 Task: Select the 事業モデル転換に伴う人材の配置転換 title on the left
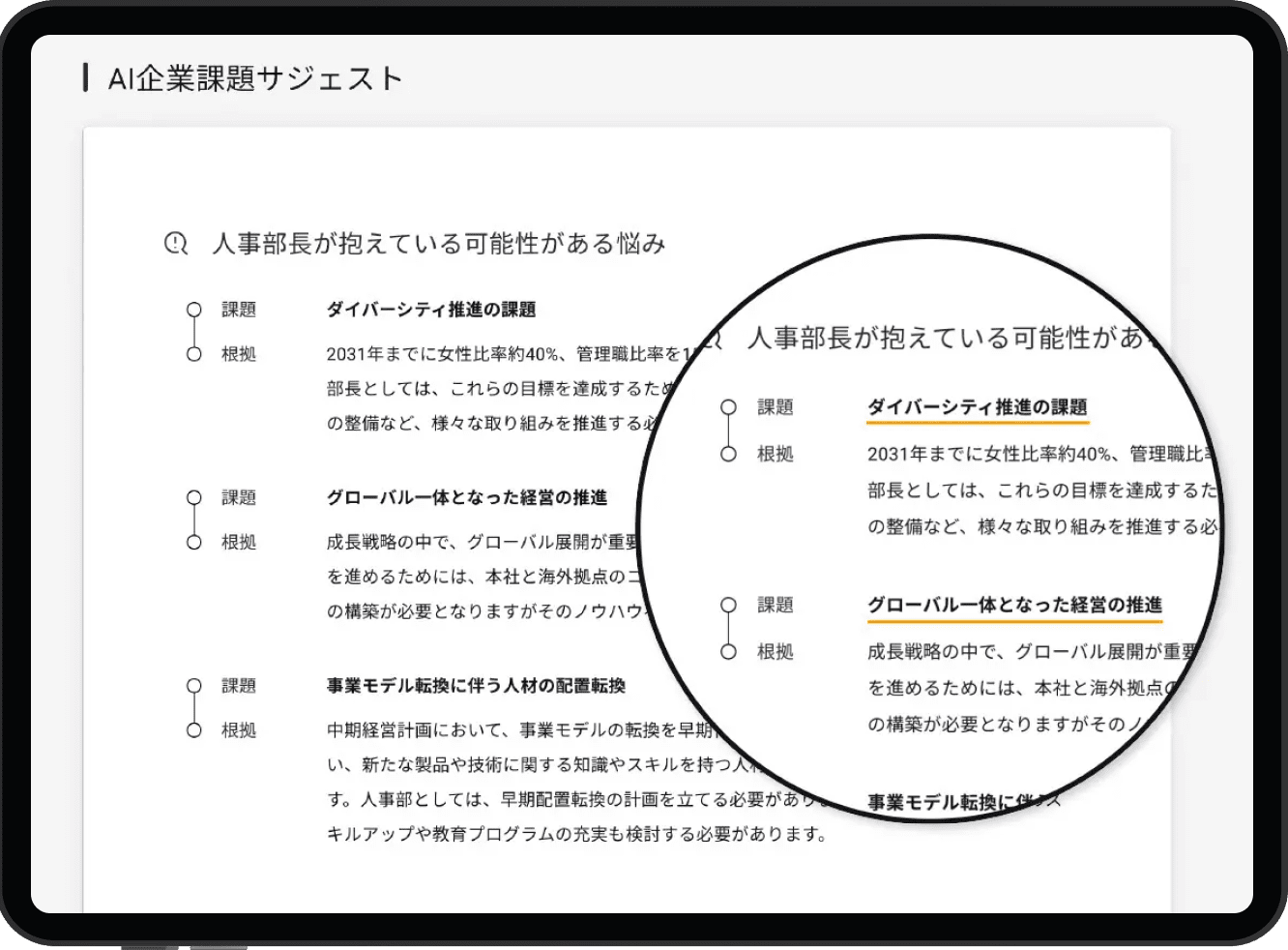[476, 686]
